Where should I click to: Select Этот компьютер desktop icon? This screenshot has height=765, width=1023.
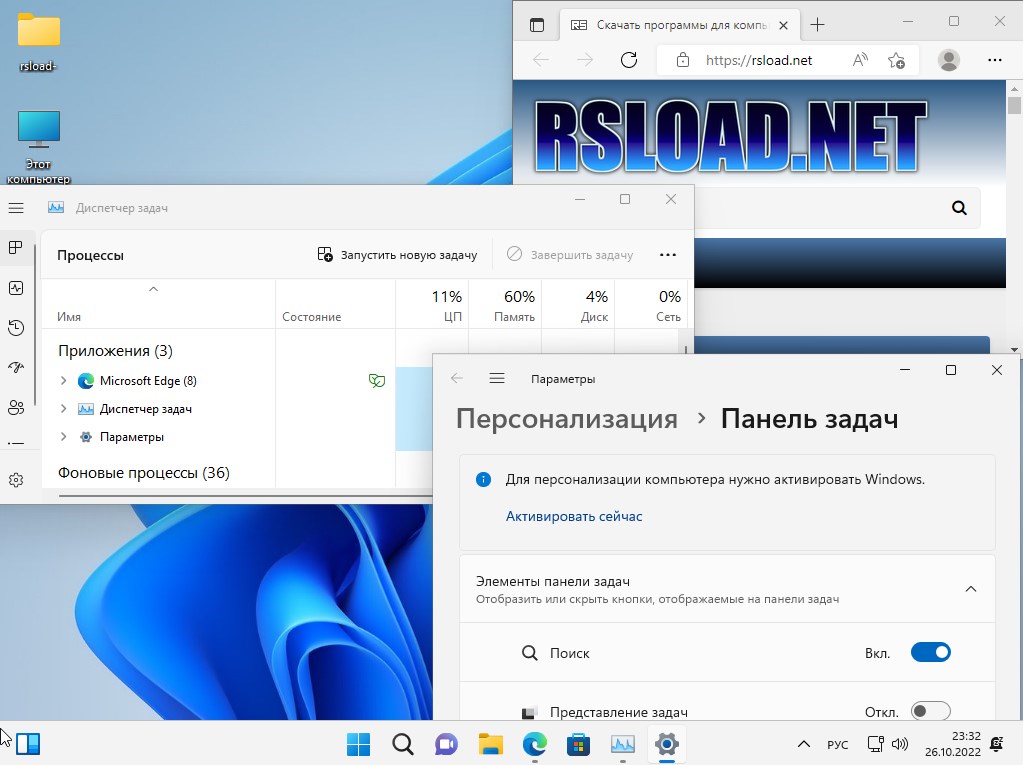38,146
